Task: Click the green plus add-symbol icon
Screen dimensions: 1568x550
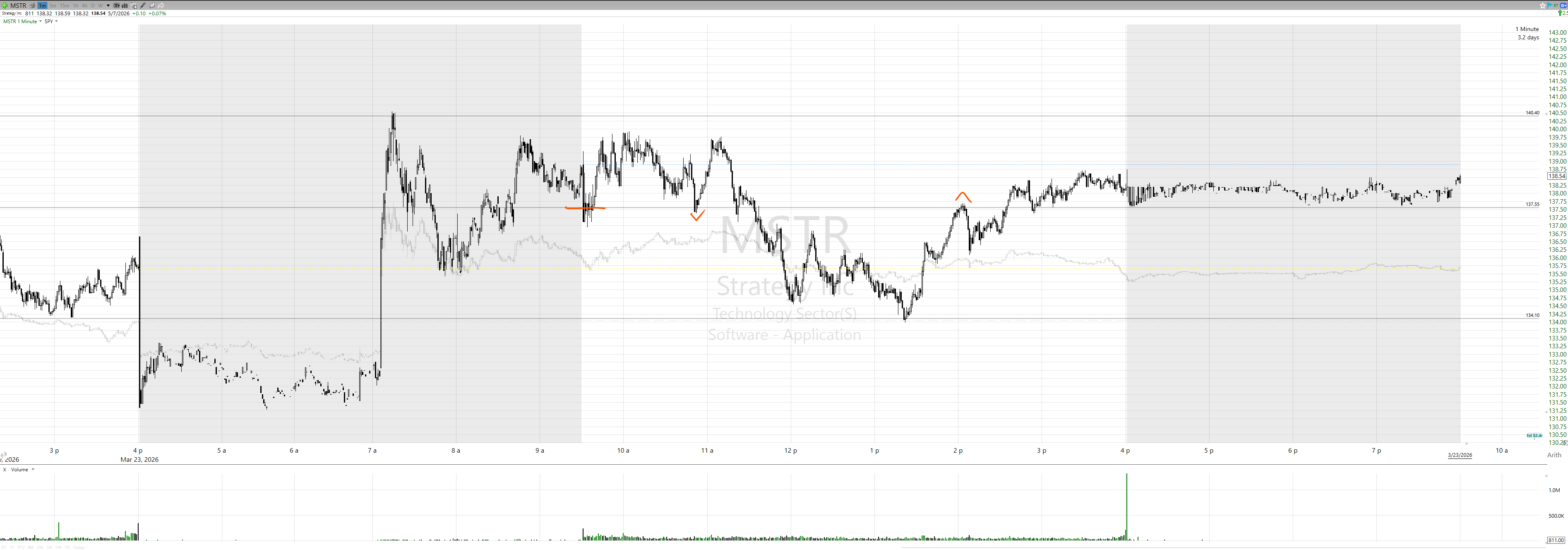Action: click(x=4, y=5)
